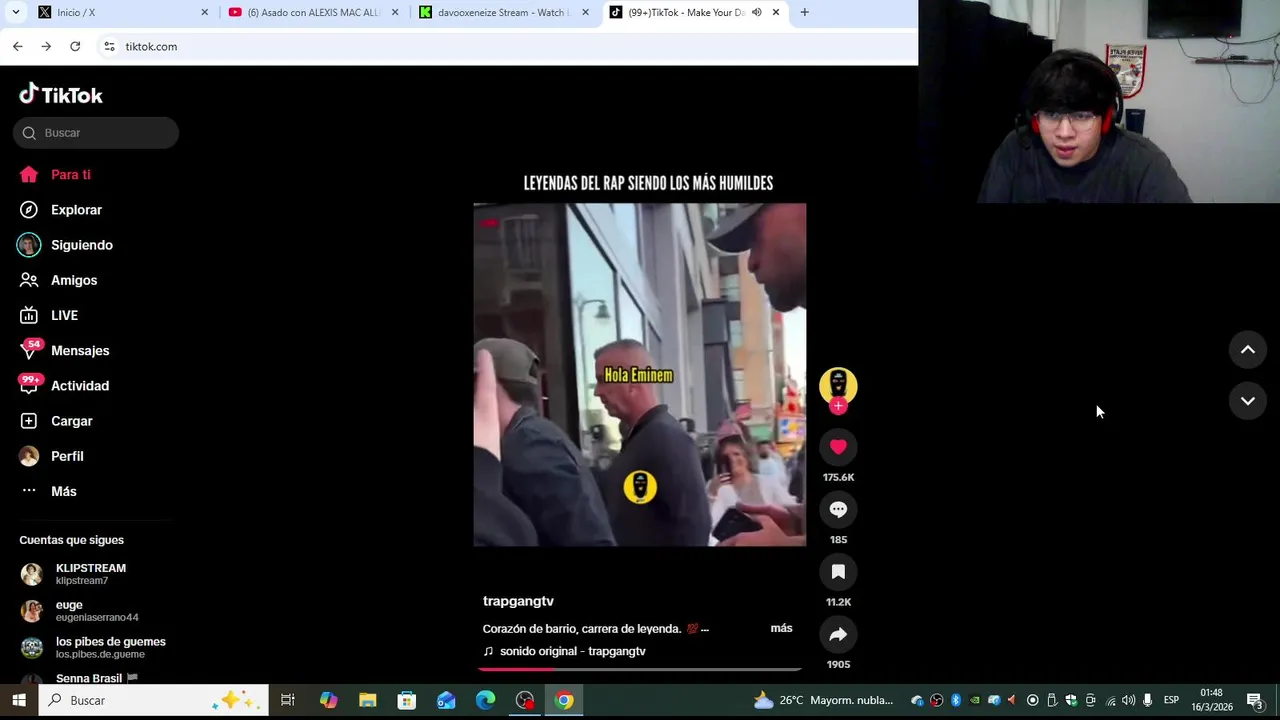Screen dimensions: 1280x720
Task: Open Chrome from the taskbar
Action: click(x=564, y=700)
